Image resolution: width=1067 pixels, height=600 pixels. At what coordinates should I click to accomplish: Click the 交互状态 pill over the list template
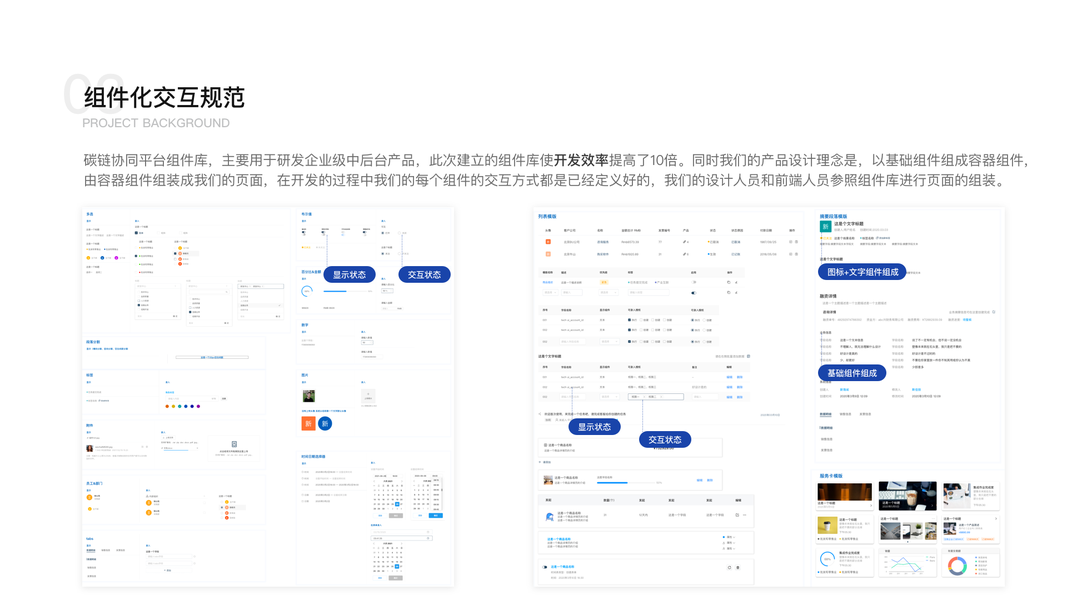665,440
